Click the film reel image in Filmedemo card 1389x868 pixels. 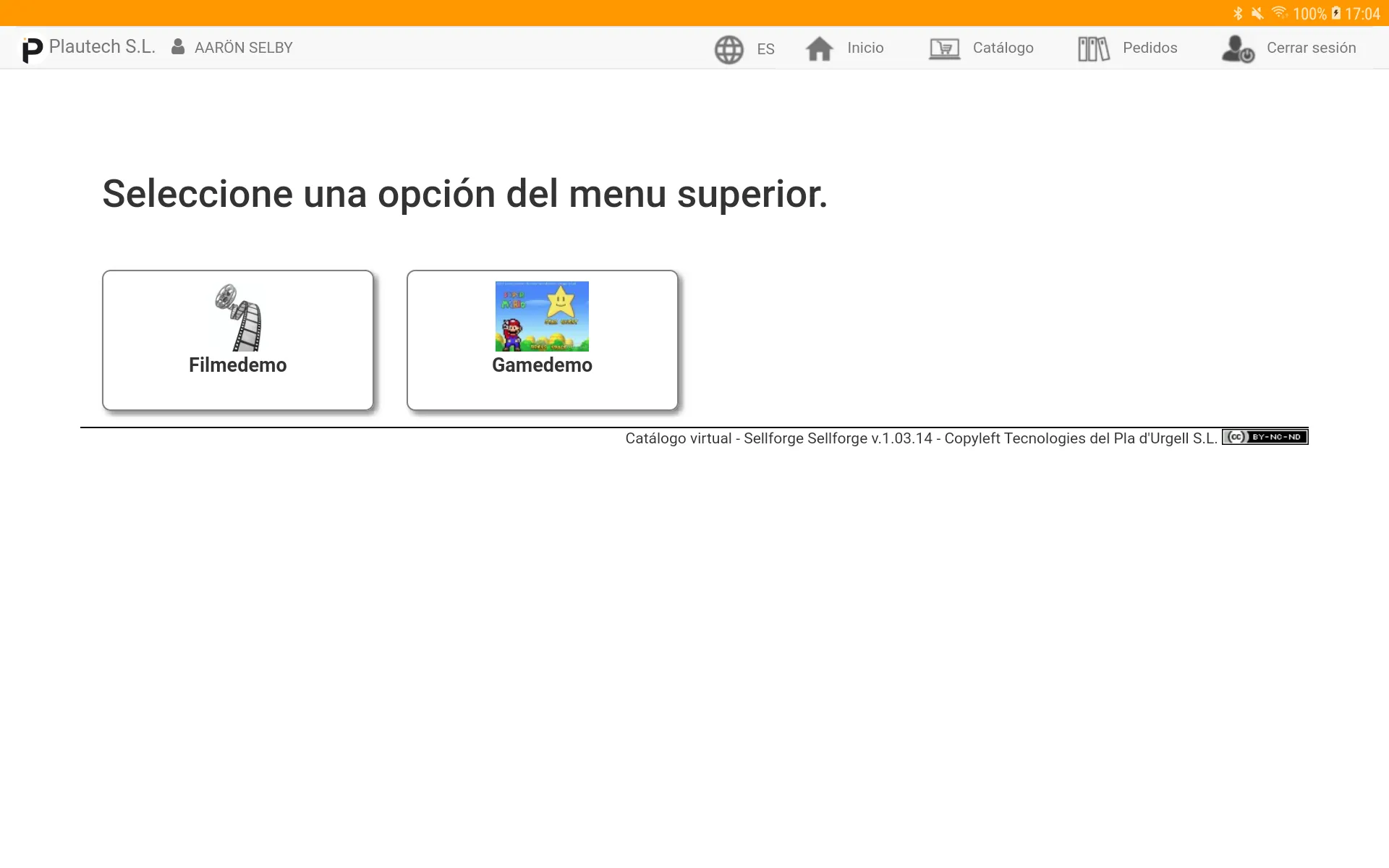click(x=238, y=317)
